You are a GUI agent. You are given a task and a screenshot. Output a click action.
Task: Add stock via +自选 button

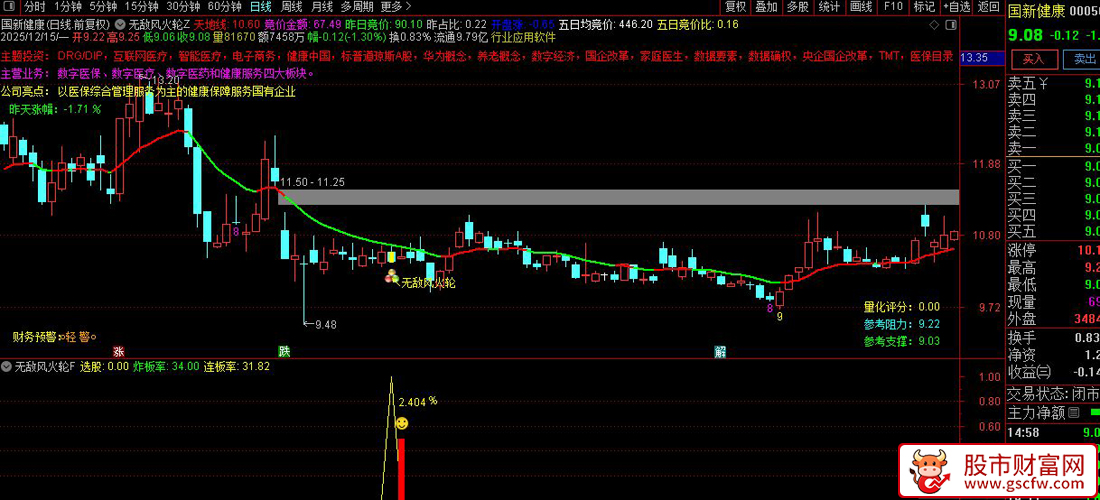pos(956,7)
